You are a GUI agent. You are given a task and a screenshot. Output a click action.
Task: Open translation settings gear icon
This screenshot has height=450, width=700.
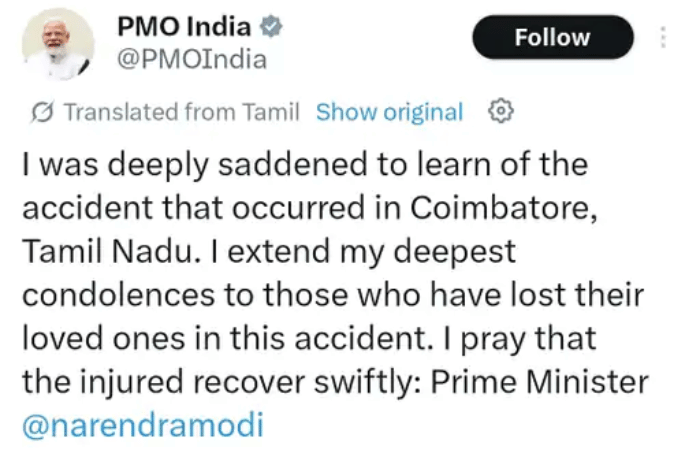(500, 111)
